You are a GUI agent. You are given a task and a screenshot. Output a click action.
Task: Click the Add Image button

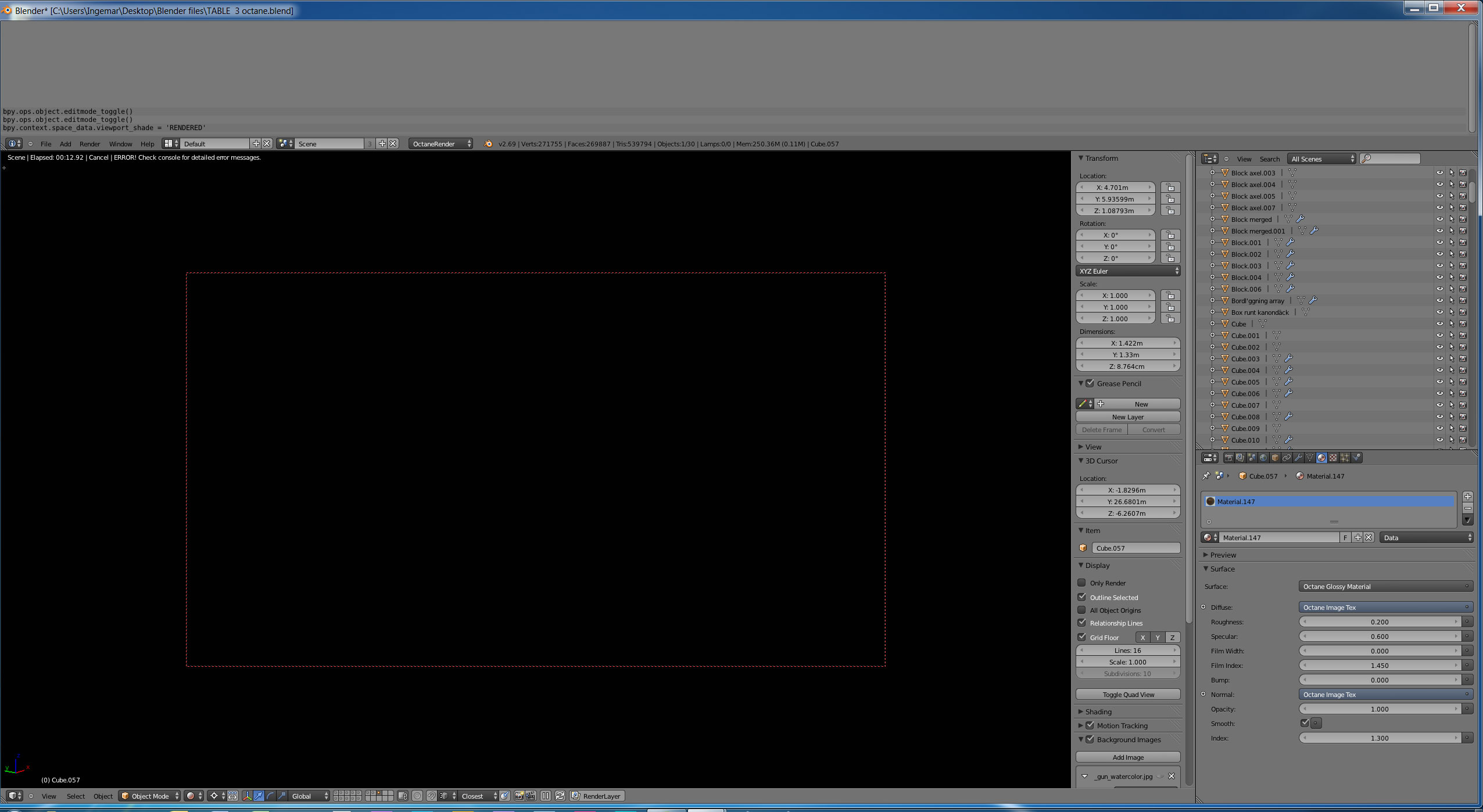[x=1128, y=757]
